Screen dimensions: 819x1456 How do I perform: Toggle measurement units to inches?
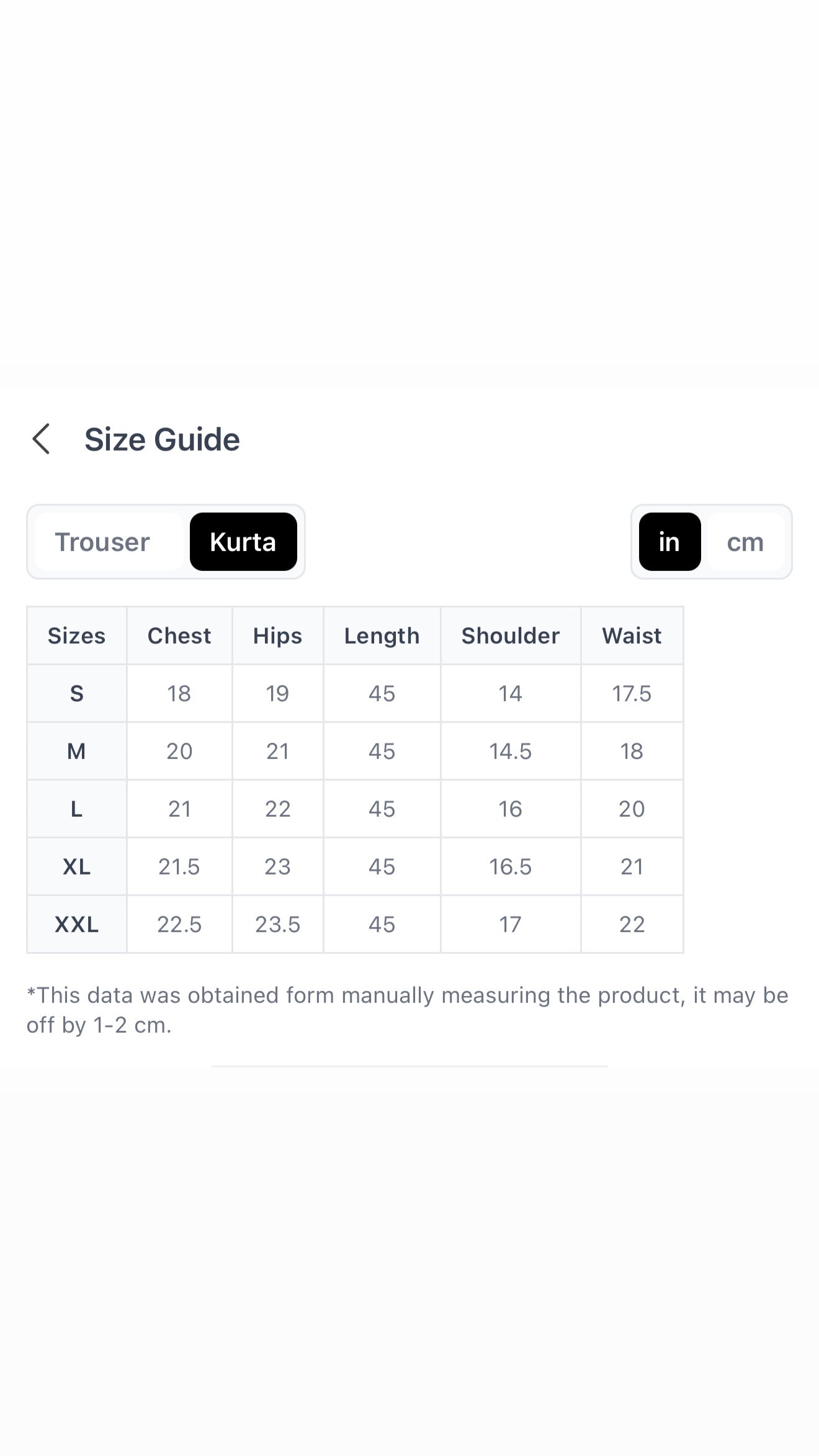point(669,542)
